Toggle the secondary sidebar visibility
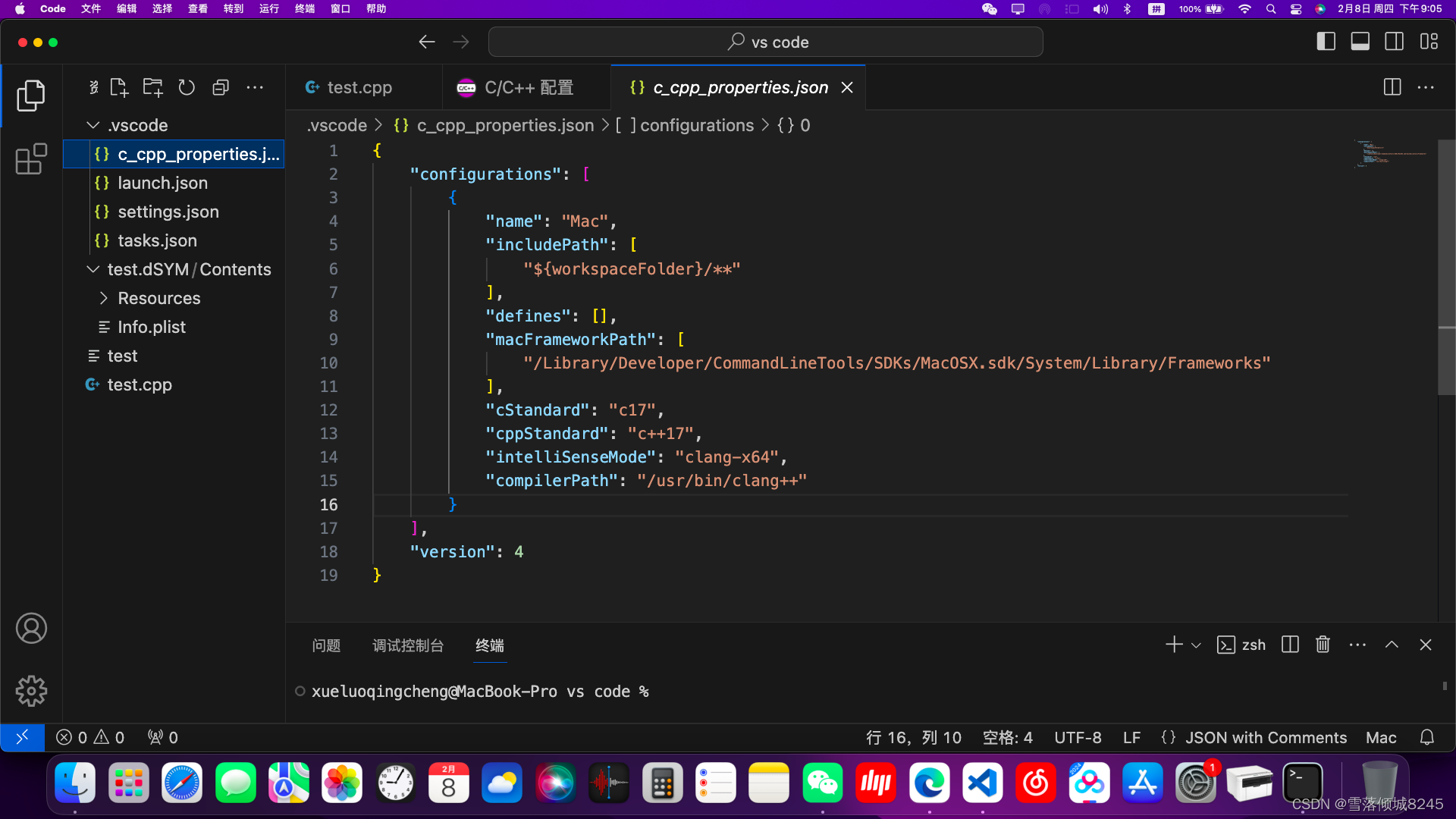 tap(1394, 42)
